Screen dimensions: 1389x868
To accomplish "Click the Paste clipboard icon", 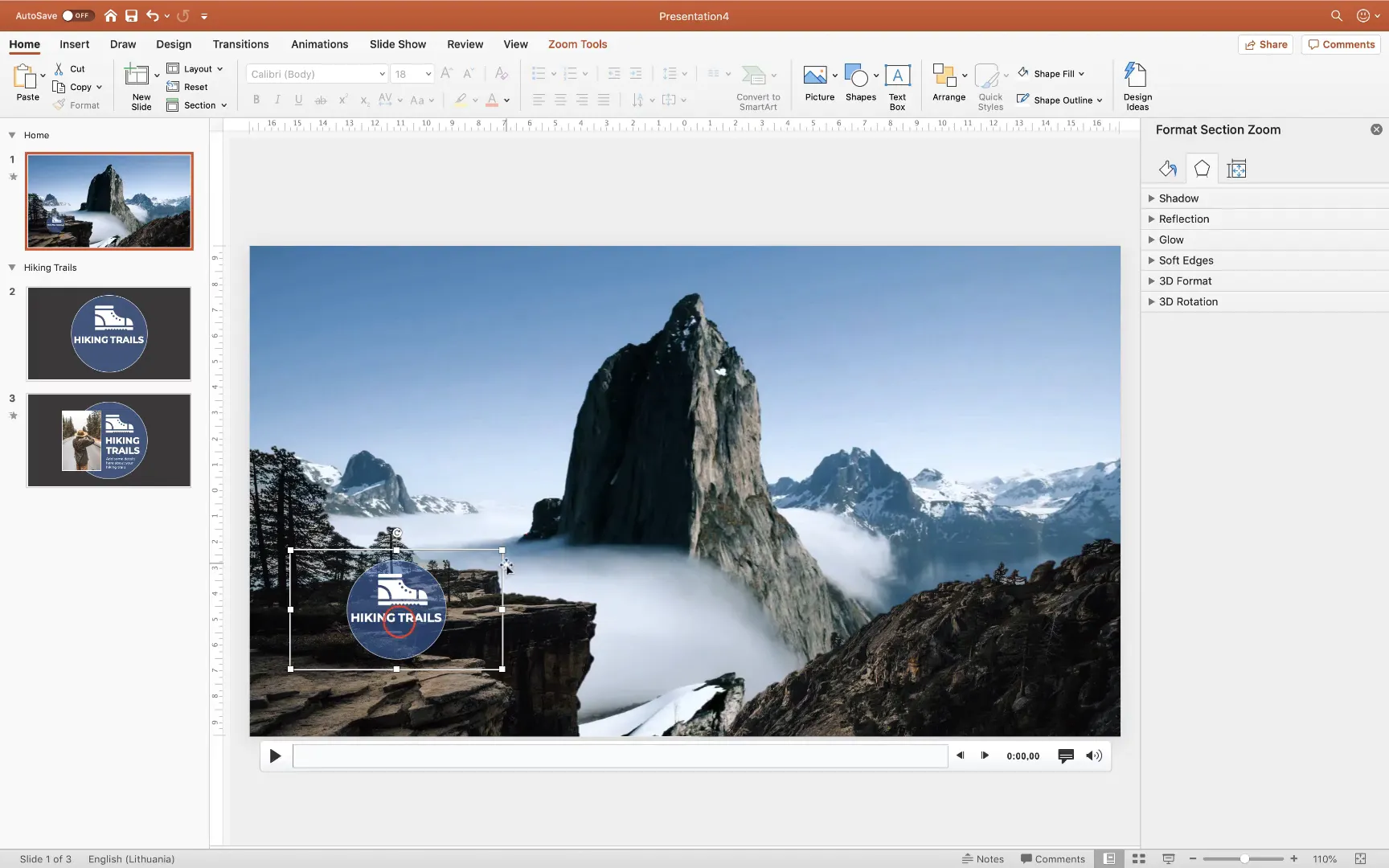I will pyautogui.click(x=25, y=76).
